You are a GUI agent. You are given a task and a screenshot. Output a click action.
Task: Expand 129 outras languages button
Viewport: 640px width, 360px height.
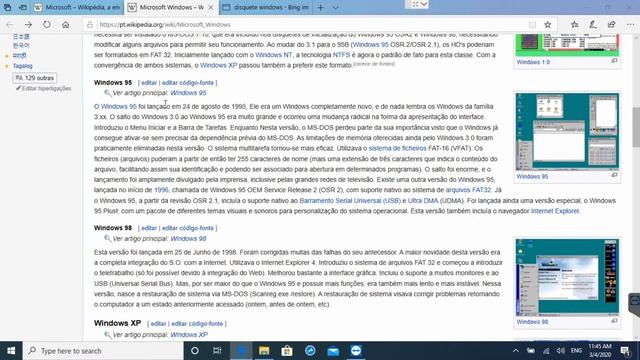tap(35, 78)
